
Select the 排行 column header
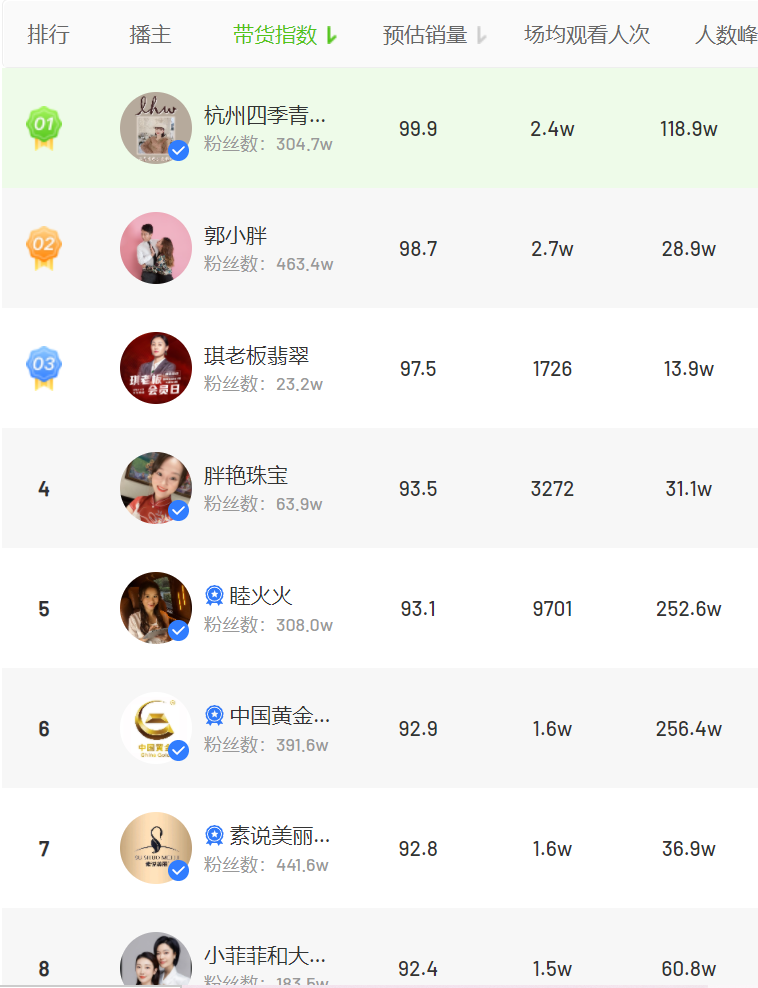point(49,35)
